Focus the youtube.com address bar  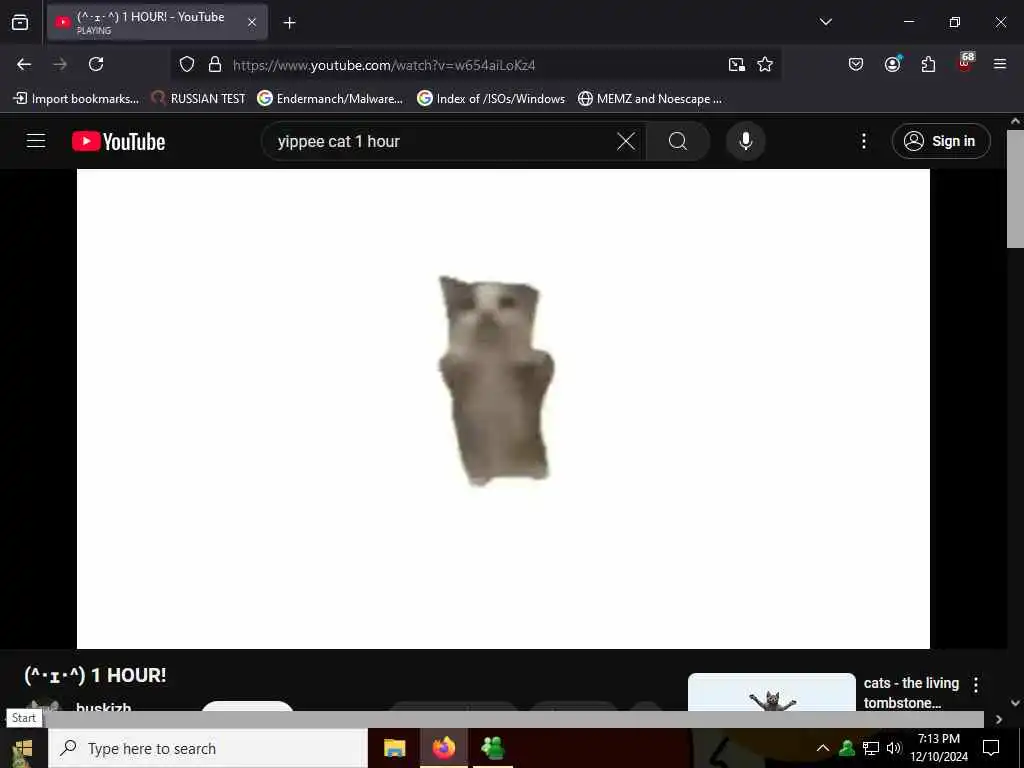click(475, 65)
